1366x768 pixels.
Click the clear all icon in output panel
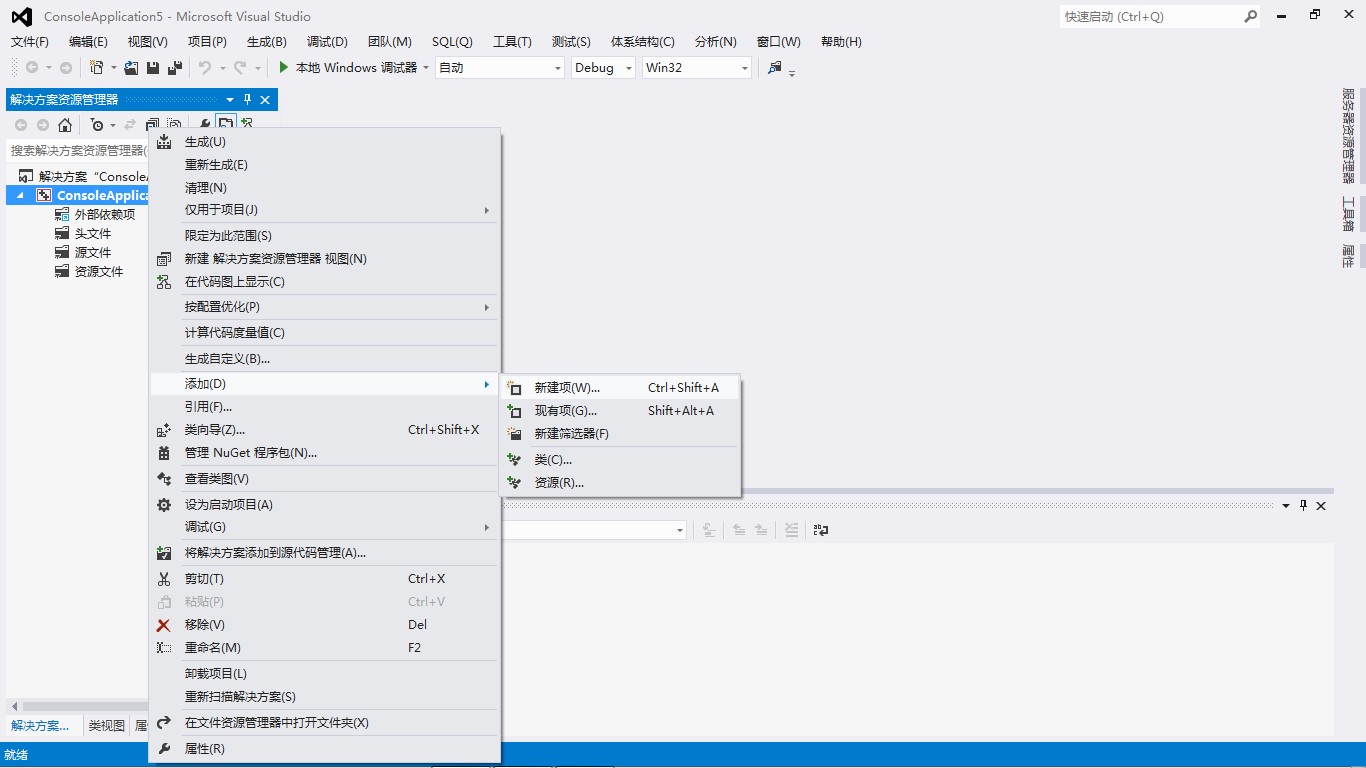pyautogui.click(x=791, y=530)
